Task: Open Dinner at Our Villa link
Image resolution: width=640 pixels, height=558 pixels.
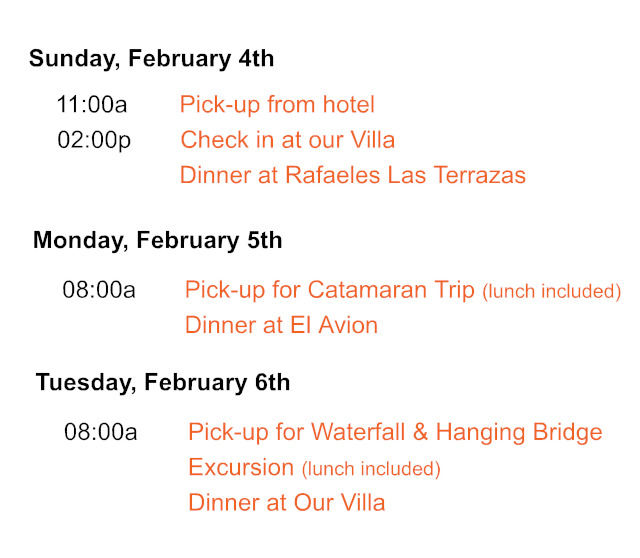Action: coord(287,502)
